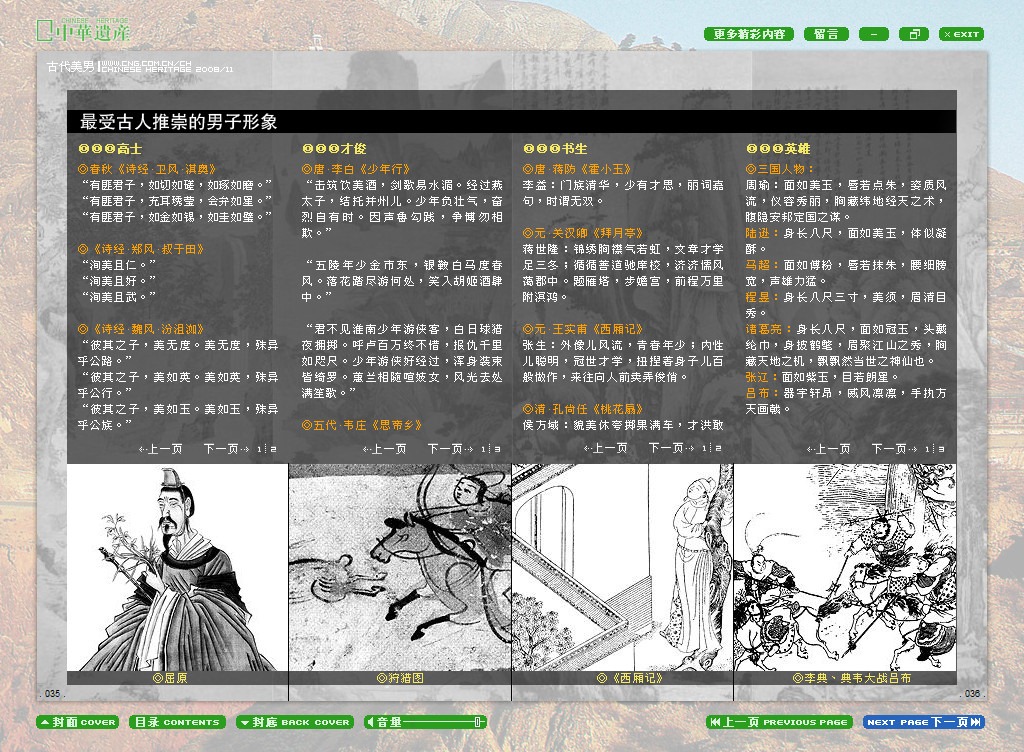Exit the magazine with the EXIT button
Image resolution: width=1024 pixels, height=752 pixels.
[961, 34]
